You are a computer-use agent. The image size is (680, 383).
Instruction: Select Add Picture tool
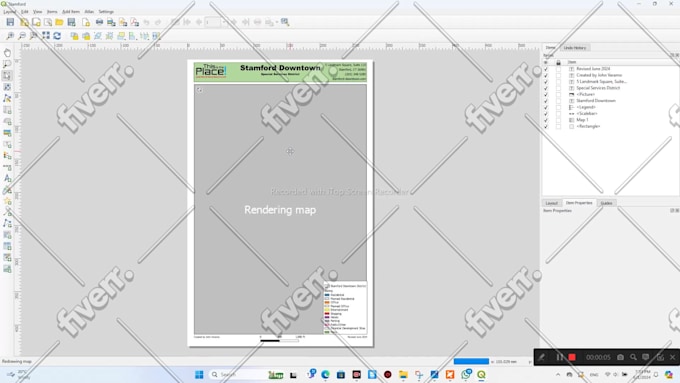click(7, 133)
